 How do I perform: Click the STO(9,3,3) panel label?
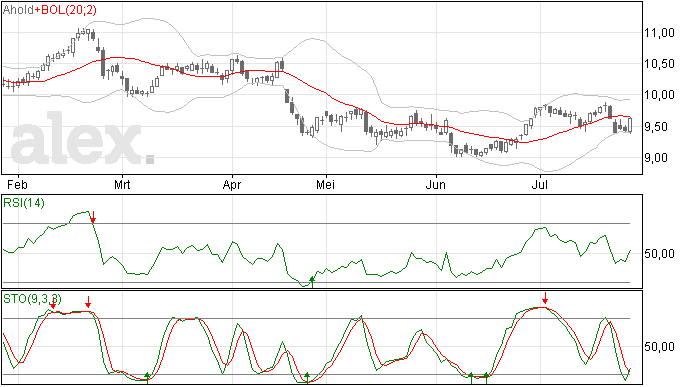pos(32,299)
